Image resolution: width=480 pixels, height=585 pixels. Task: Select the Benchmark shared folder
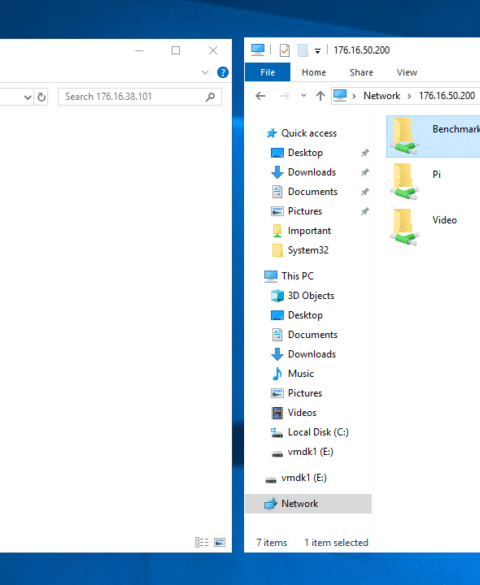[x=433, y=137]
